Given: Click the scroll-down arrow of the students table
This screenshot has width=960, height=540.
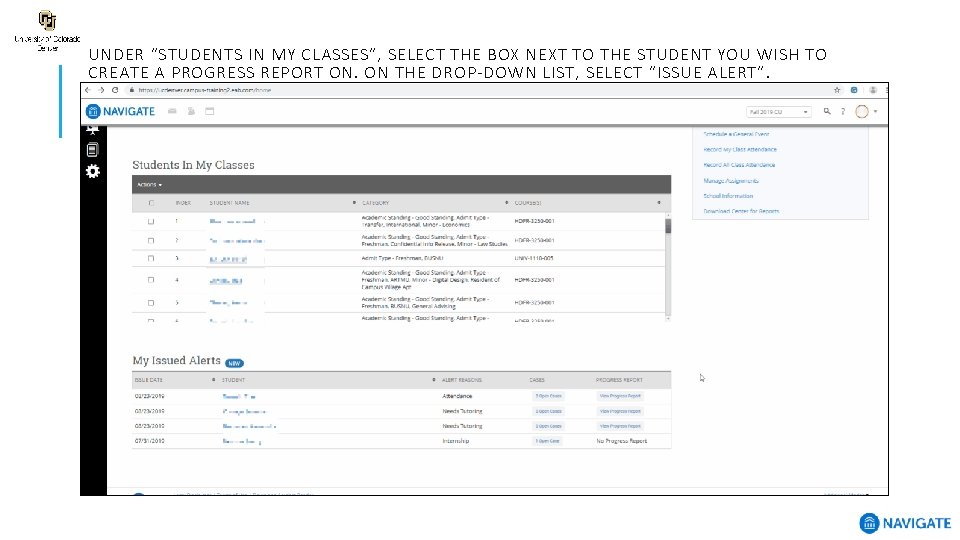Looking at the screenshot, I should pos(668,318).
